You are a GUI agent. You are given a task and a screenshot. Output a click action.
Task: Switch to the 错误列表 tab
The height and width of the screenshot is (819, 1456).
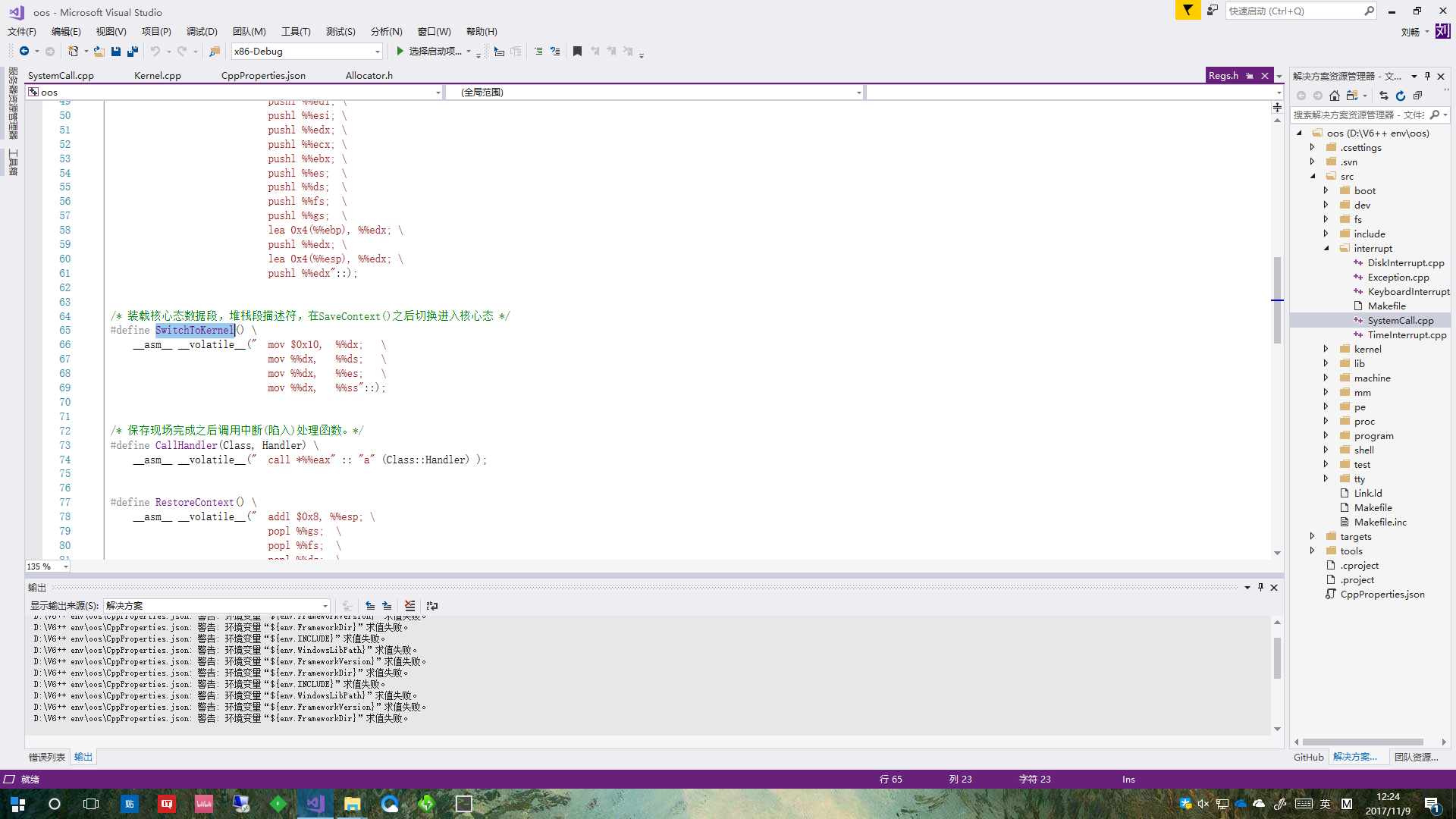[47, 757]
